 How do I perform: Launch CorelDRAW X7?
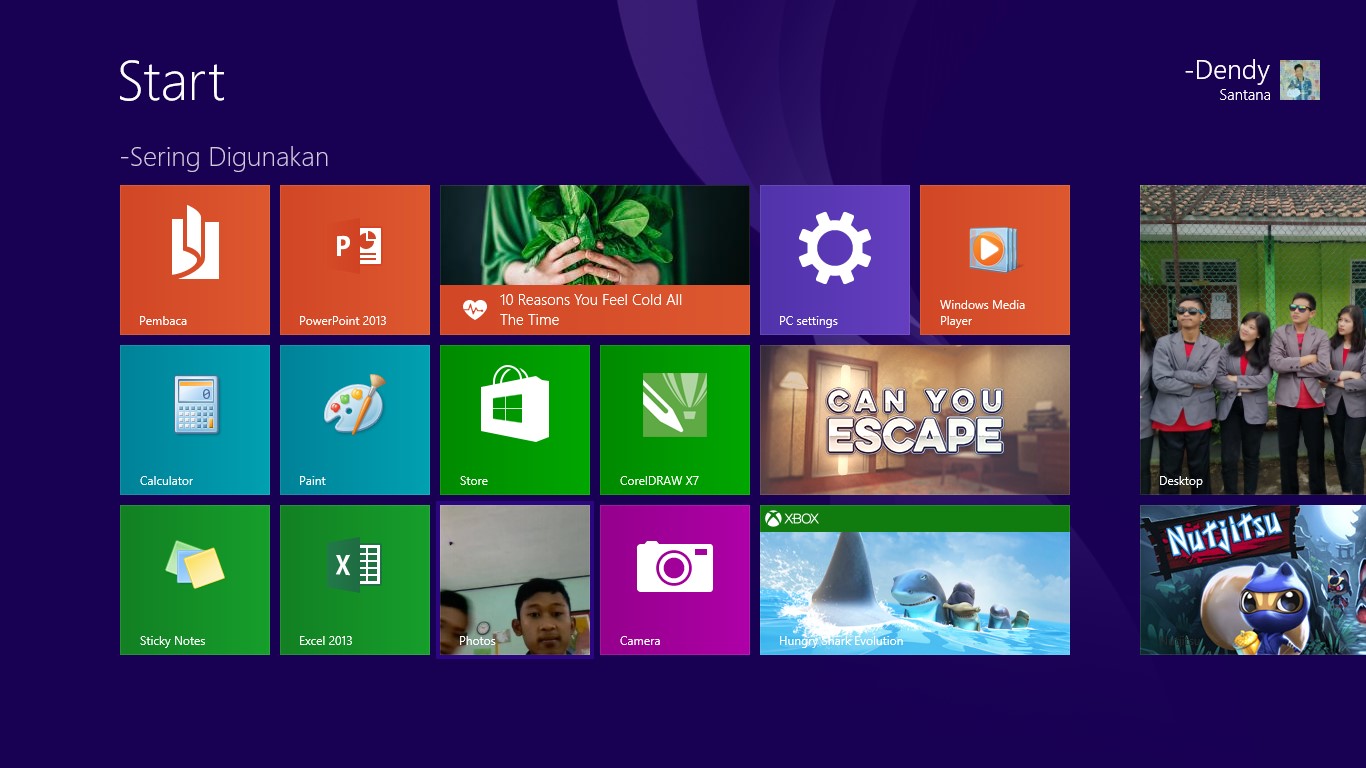pyautogui.click(x=674, y=419)
